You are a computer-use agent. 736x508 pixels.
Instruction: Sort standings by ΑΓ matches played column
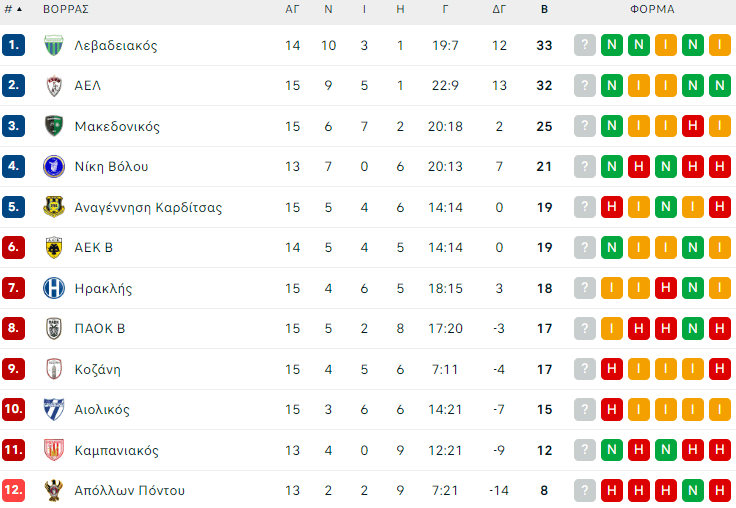[292, 9]
